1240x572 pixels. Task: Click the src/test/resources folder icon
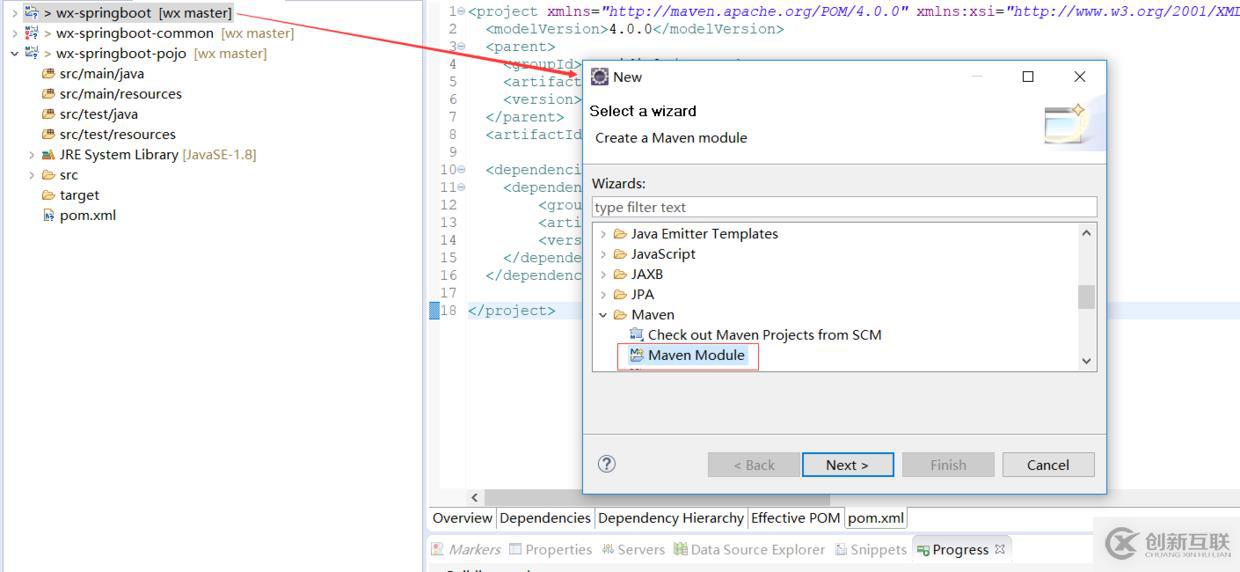coord(48,134)
